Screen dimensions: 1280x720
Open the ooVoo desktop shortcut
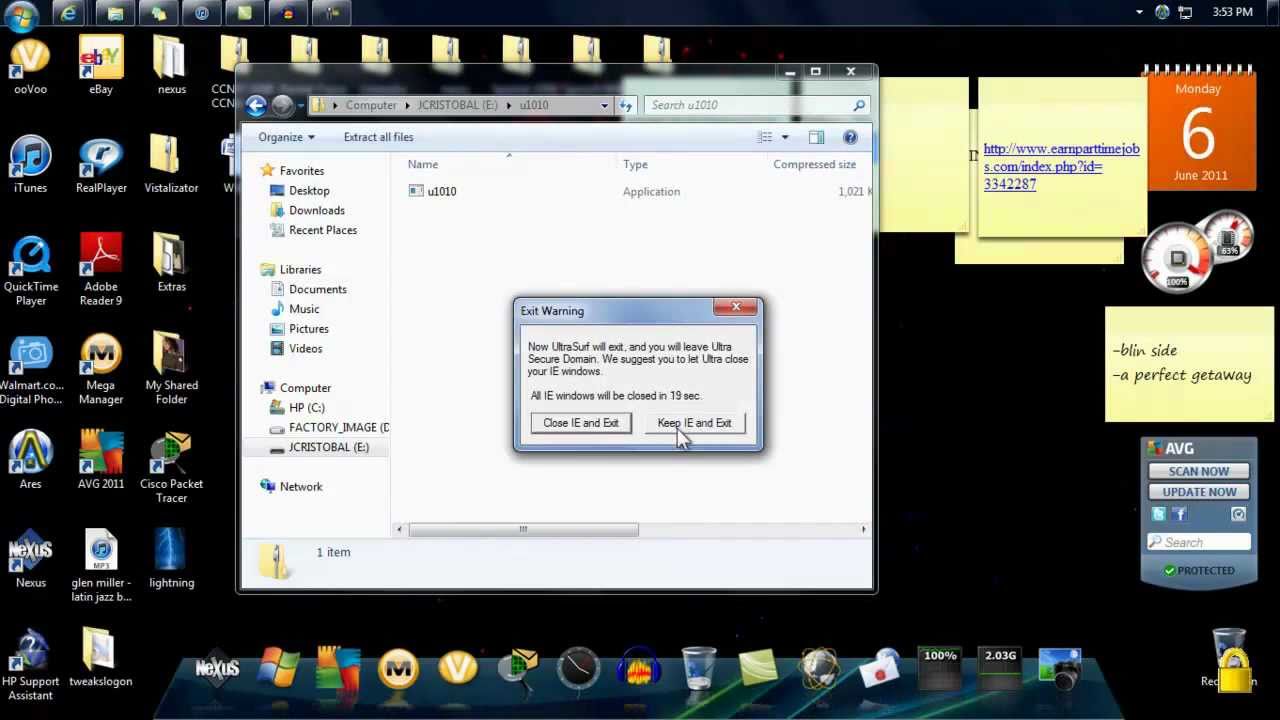tap(30, 65)
